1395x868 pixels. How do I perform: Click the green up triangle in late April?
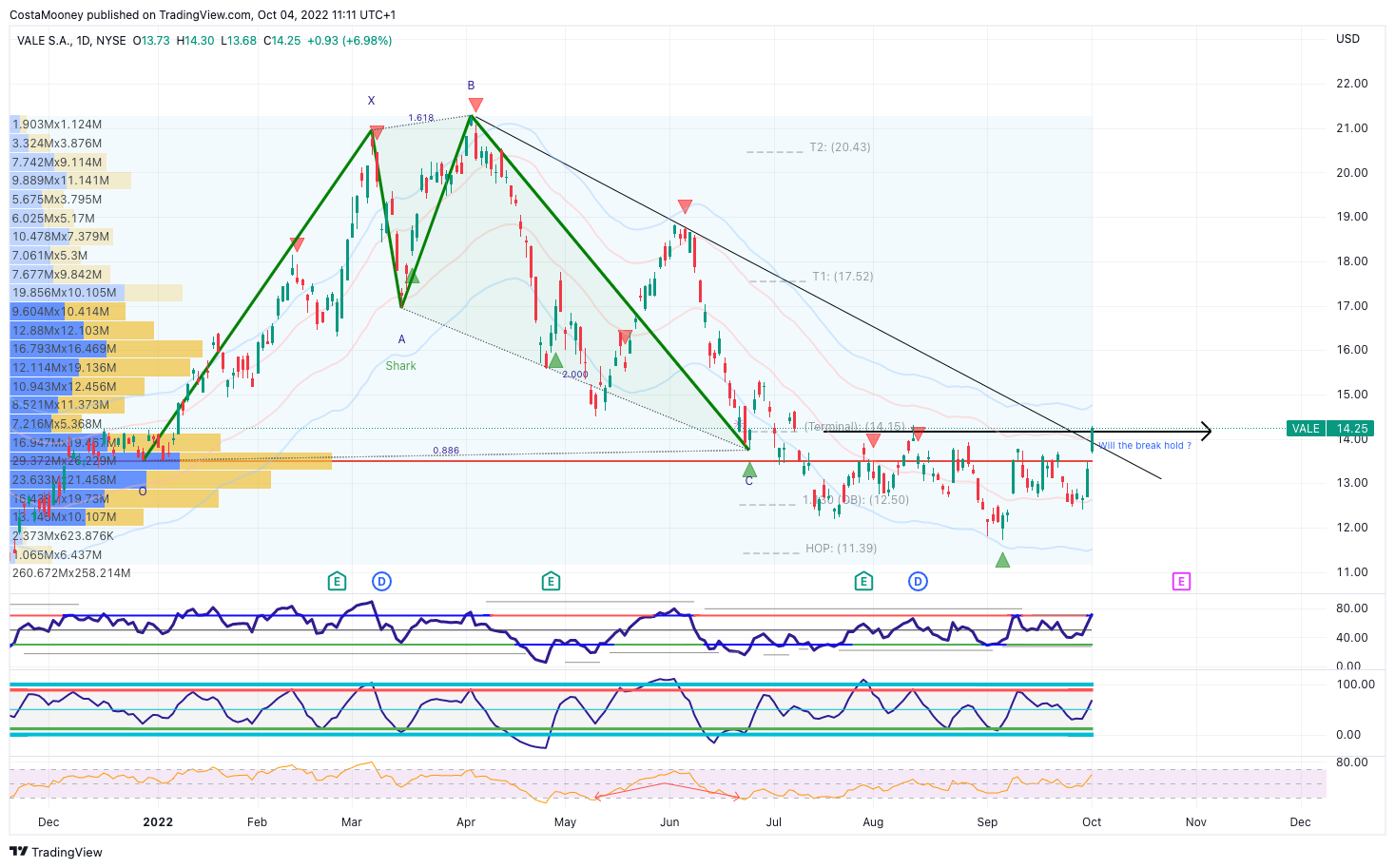click(555, 360)
